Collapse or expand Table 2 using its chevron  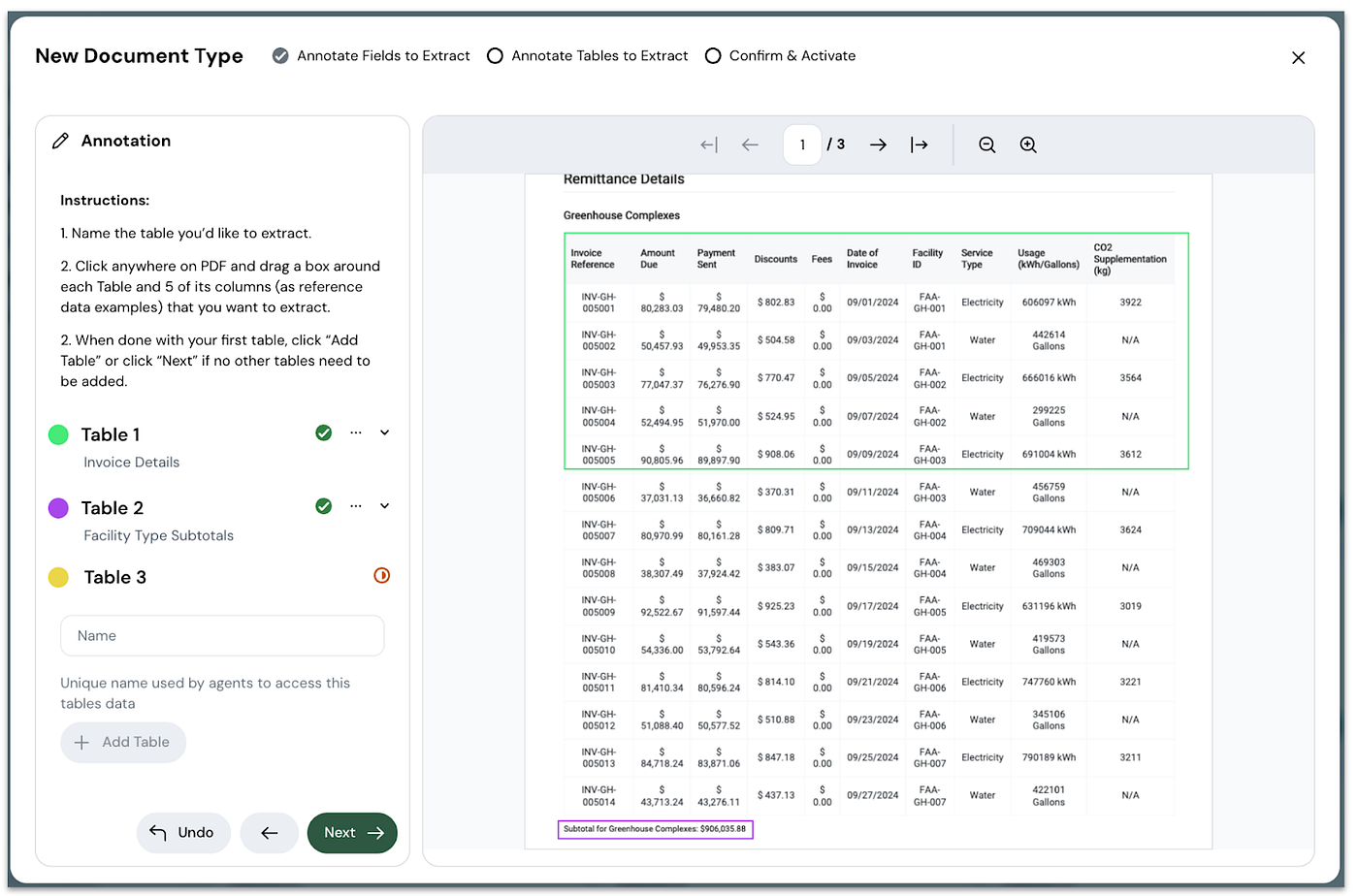[x=384, y=505]
